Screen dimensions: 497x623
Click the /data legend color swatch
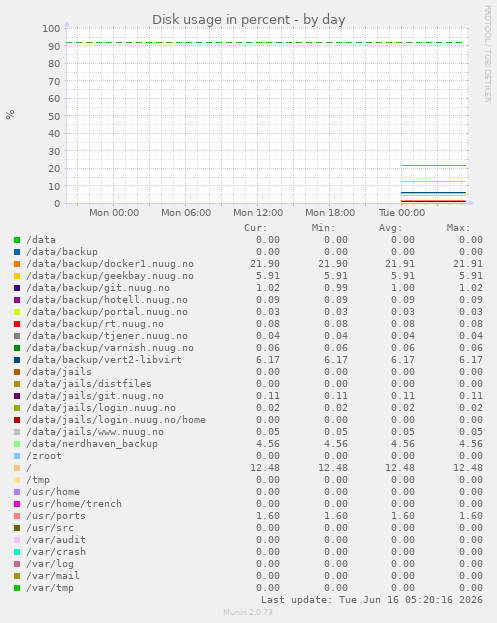tap(17, 240)
